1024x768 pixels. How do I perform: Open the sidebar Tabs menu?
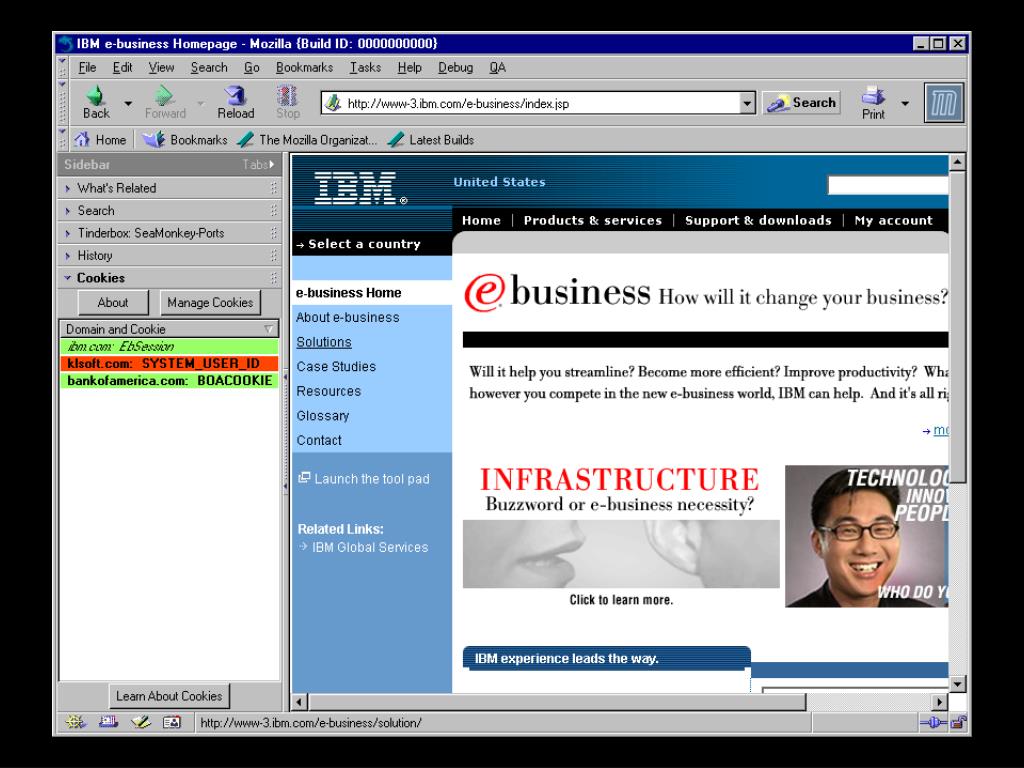[x=259, y=165]
